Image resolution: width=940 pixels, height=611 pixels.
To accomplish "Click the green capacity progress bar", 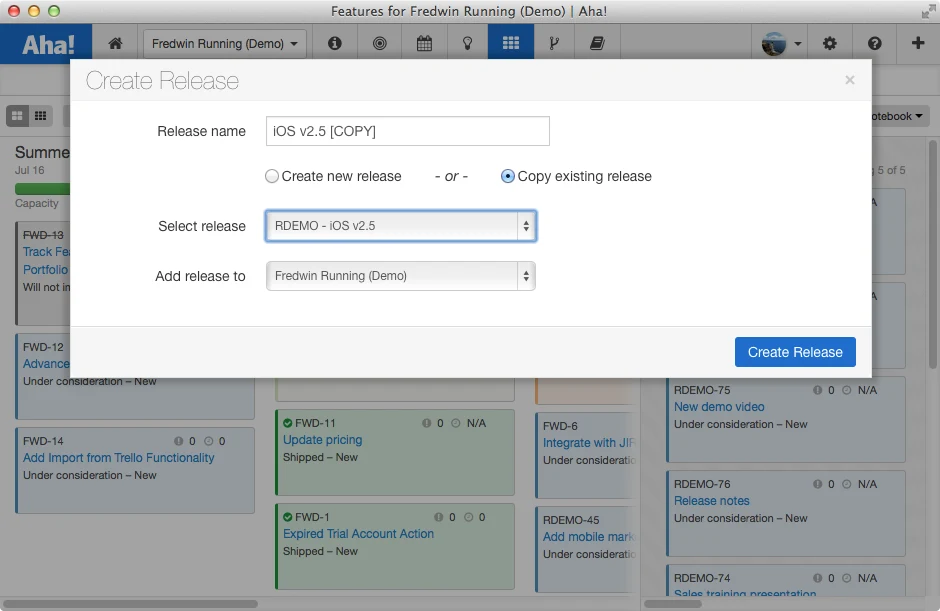I will pyautogui.click(x=43, y=189).
